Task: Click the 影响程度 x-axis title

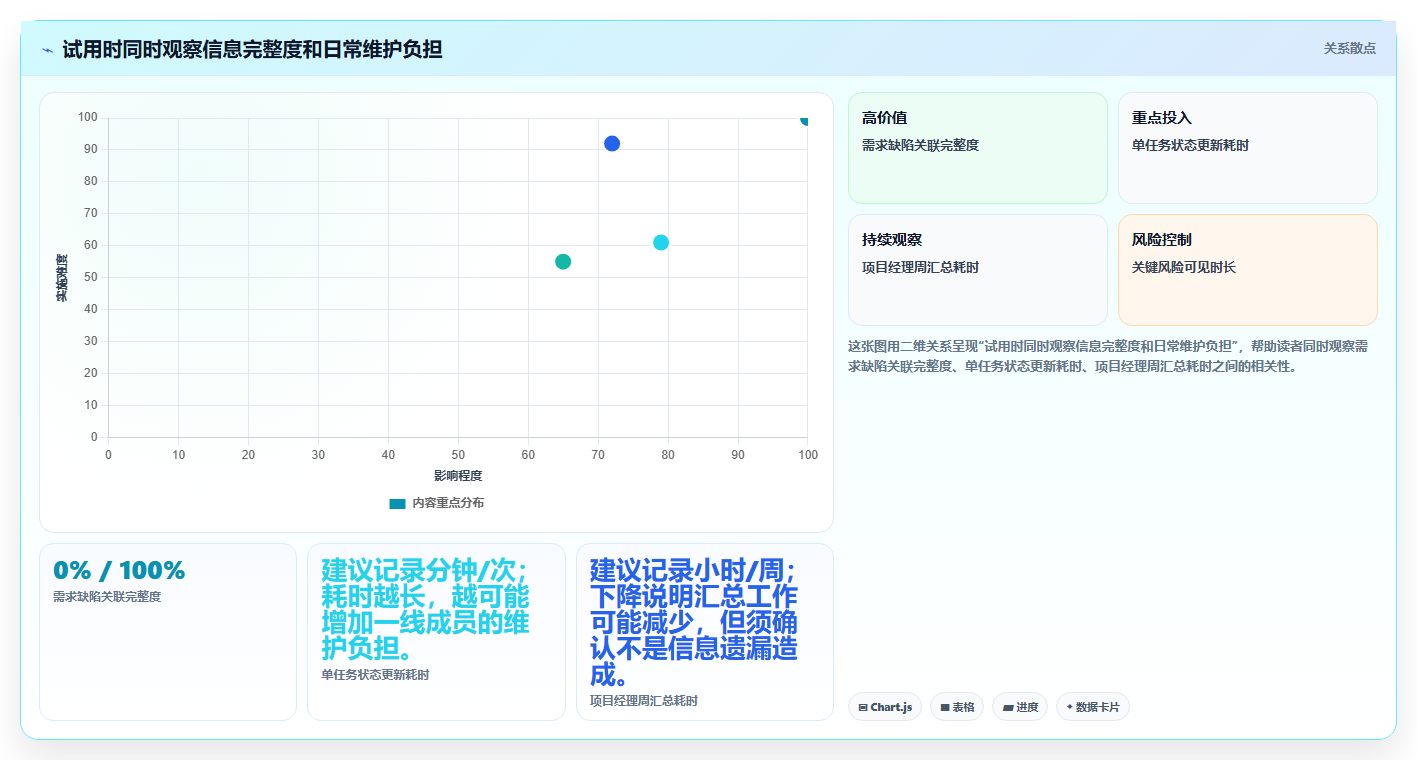Action: (458, 476)
